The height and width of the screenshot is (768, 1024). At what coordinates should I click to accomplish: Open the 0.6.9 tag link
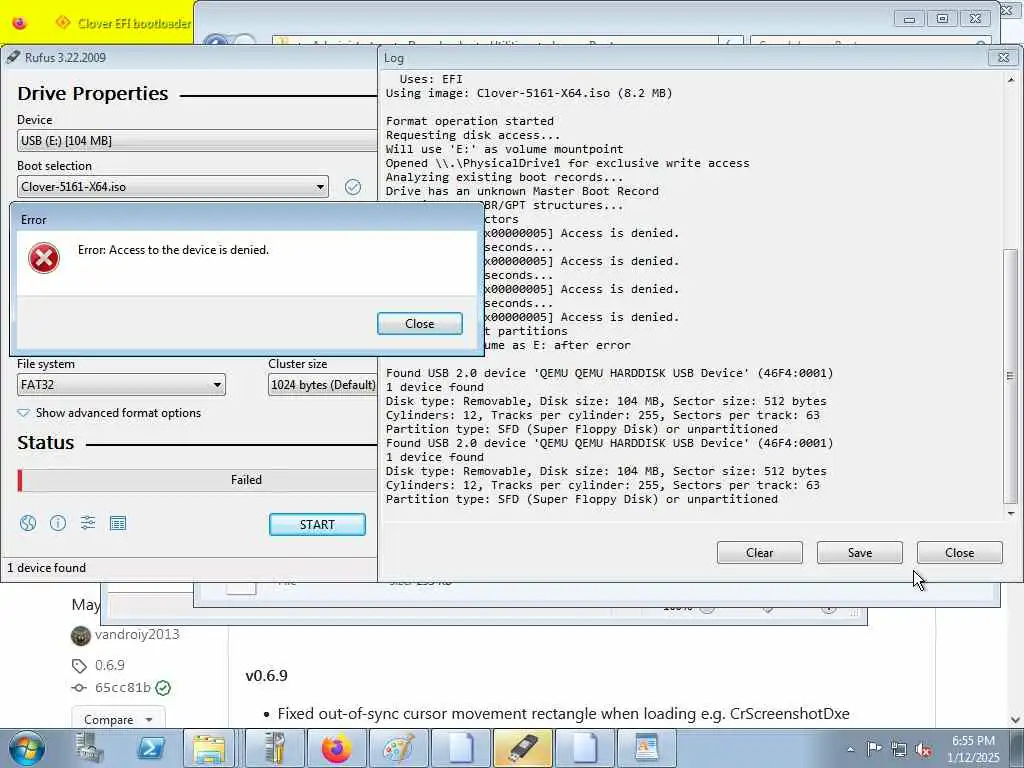(110, 665)
